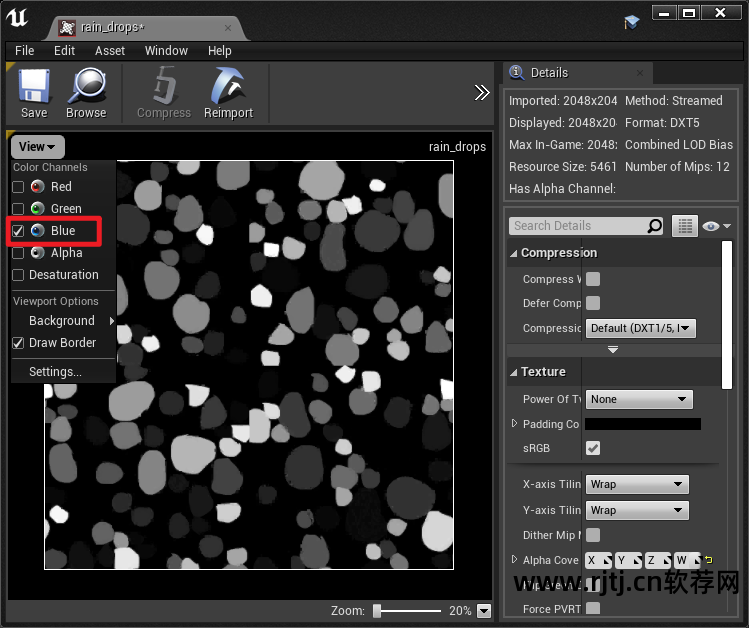Open X-axis Tiling Method dropdown

(637, 484)
